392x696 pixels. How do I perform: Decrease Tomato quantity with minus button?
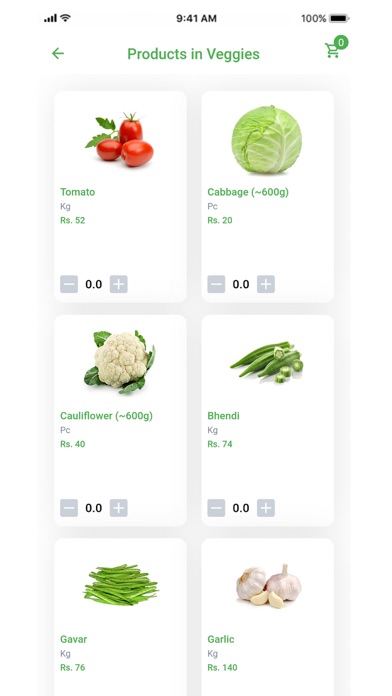69,284
